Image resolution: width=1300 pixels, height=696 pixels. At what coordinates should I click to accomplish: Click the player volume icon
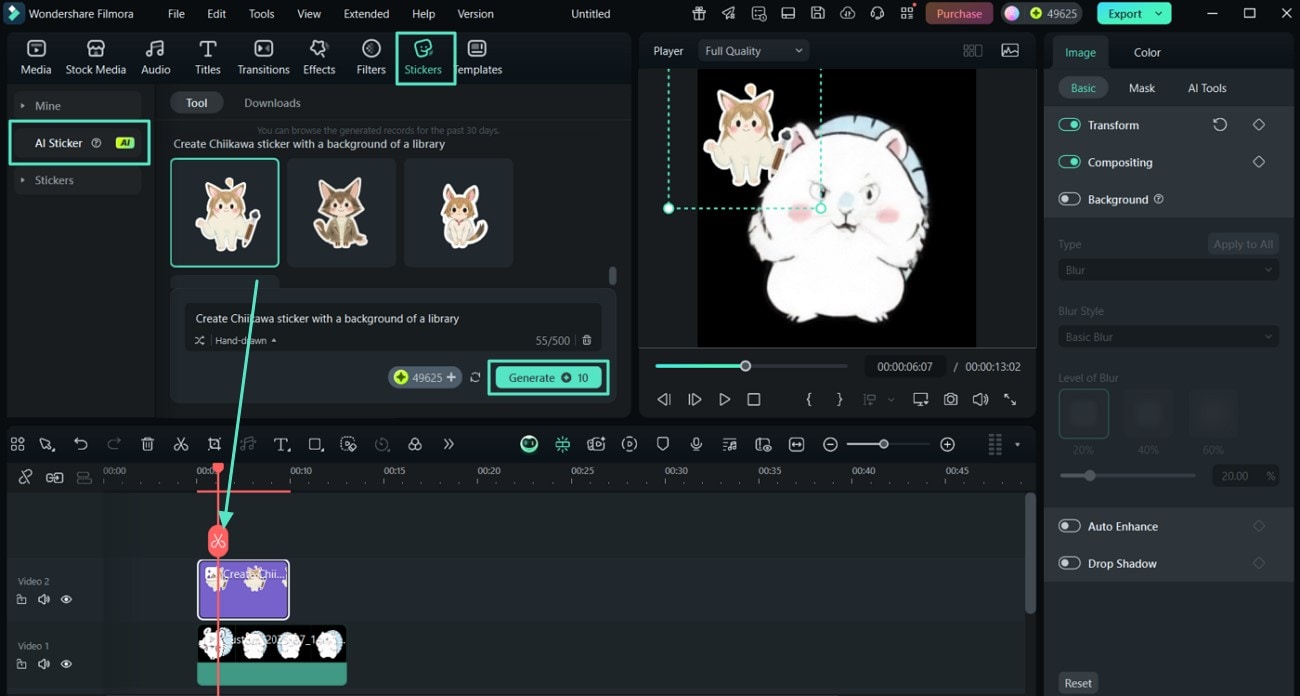click(980, 400)
